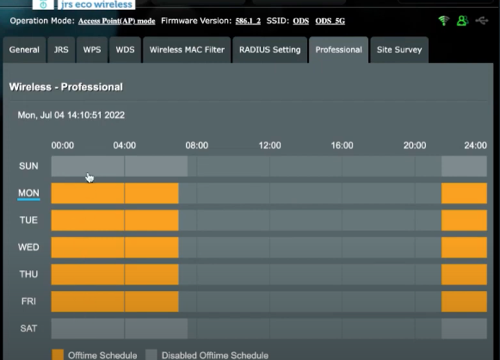500x360 pixels.
Task: Select the Professional tab
Action: click(339, 50)
